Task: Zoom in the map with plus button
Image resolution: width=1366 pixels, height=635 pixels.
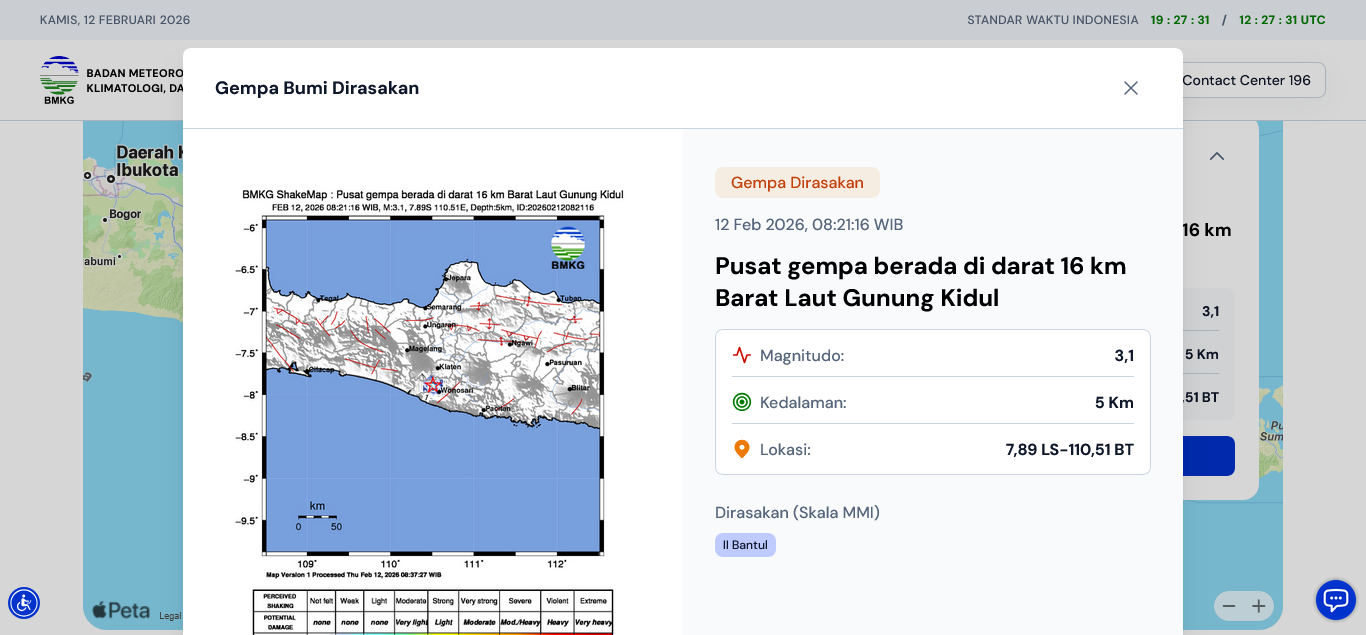Action: (x=1259, y=606)
